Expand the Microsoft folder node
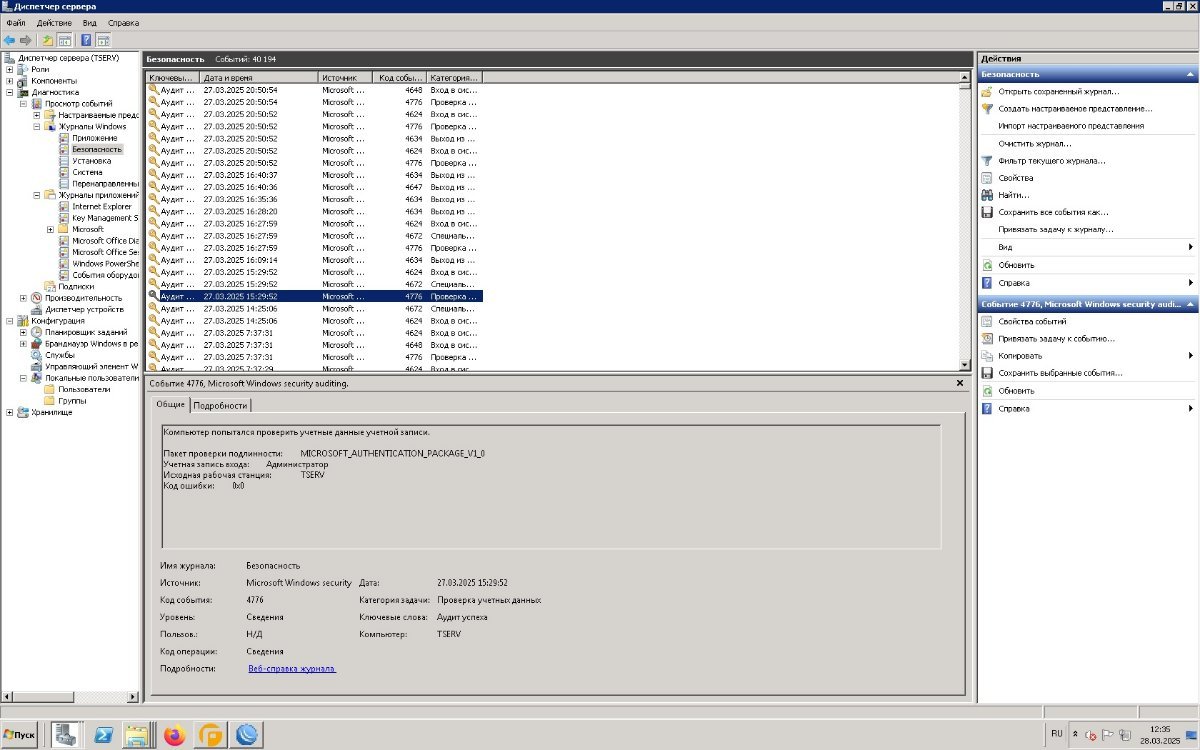This screenshot has height=750, width=1200. click(50, 229)
